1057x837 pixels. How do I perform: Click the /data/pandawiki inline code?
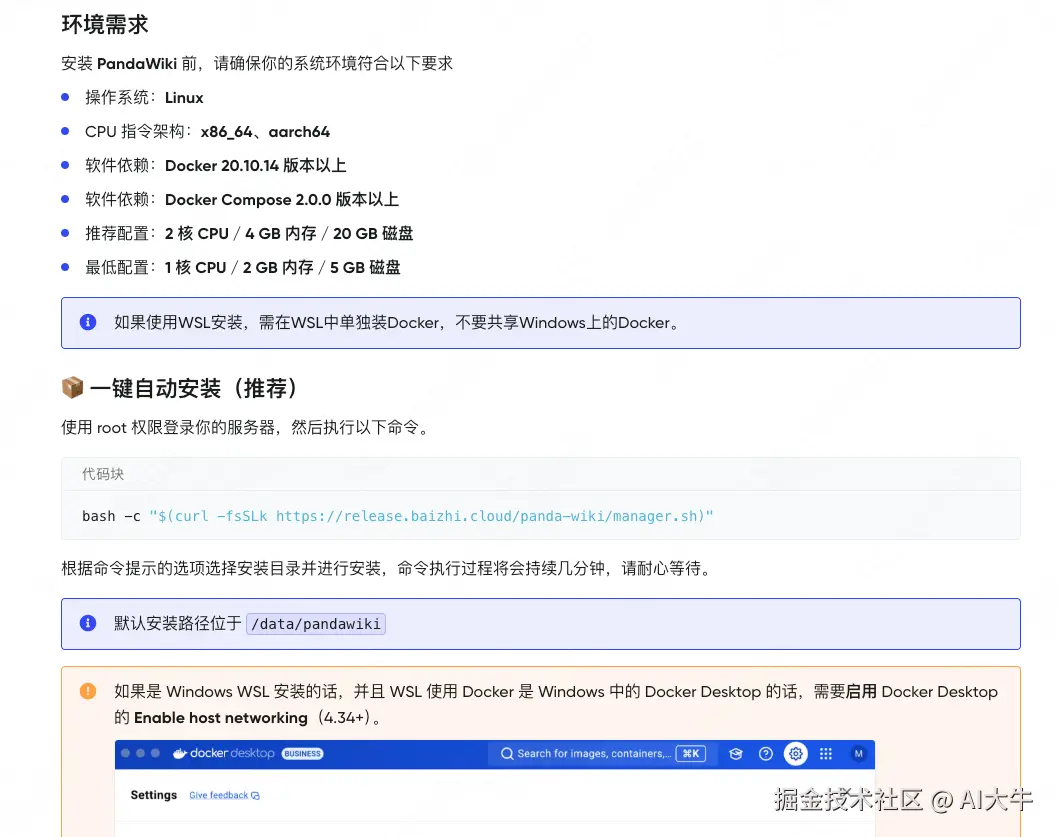point(316,624)
